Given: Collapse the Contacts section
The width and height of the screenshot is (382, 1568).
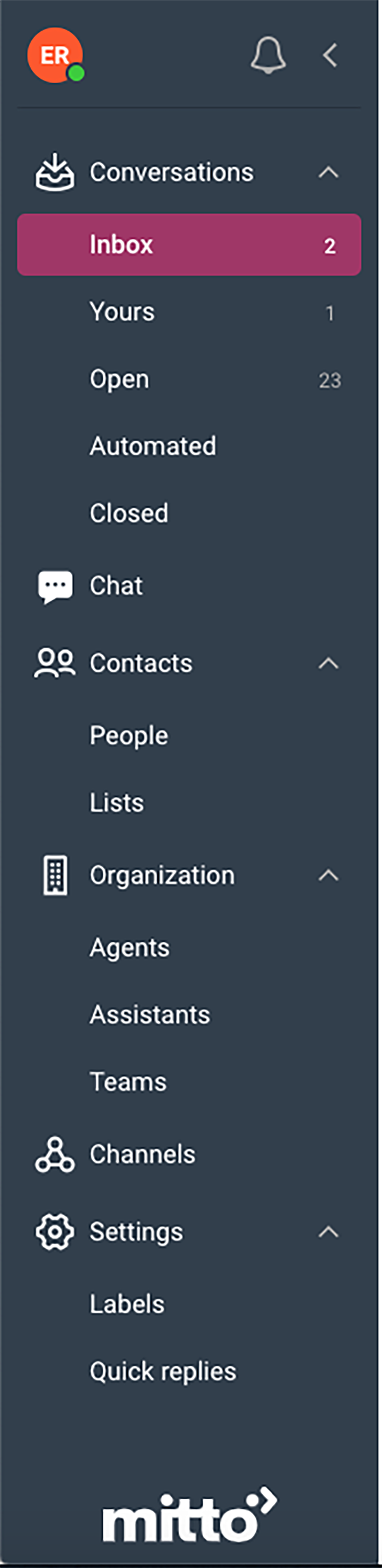Looking at the screenshot, I should pyautogui.click(x=329, y=663).
